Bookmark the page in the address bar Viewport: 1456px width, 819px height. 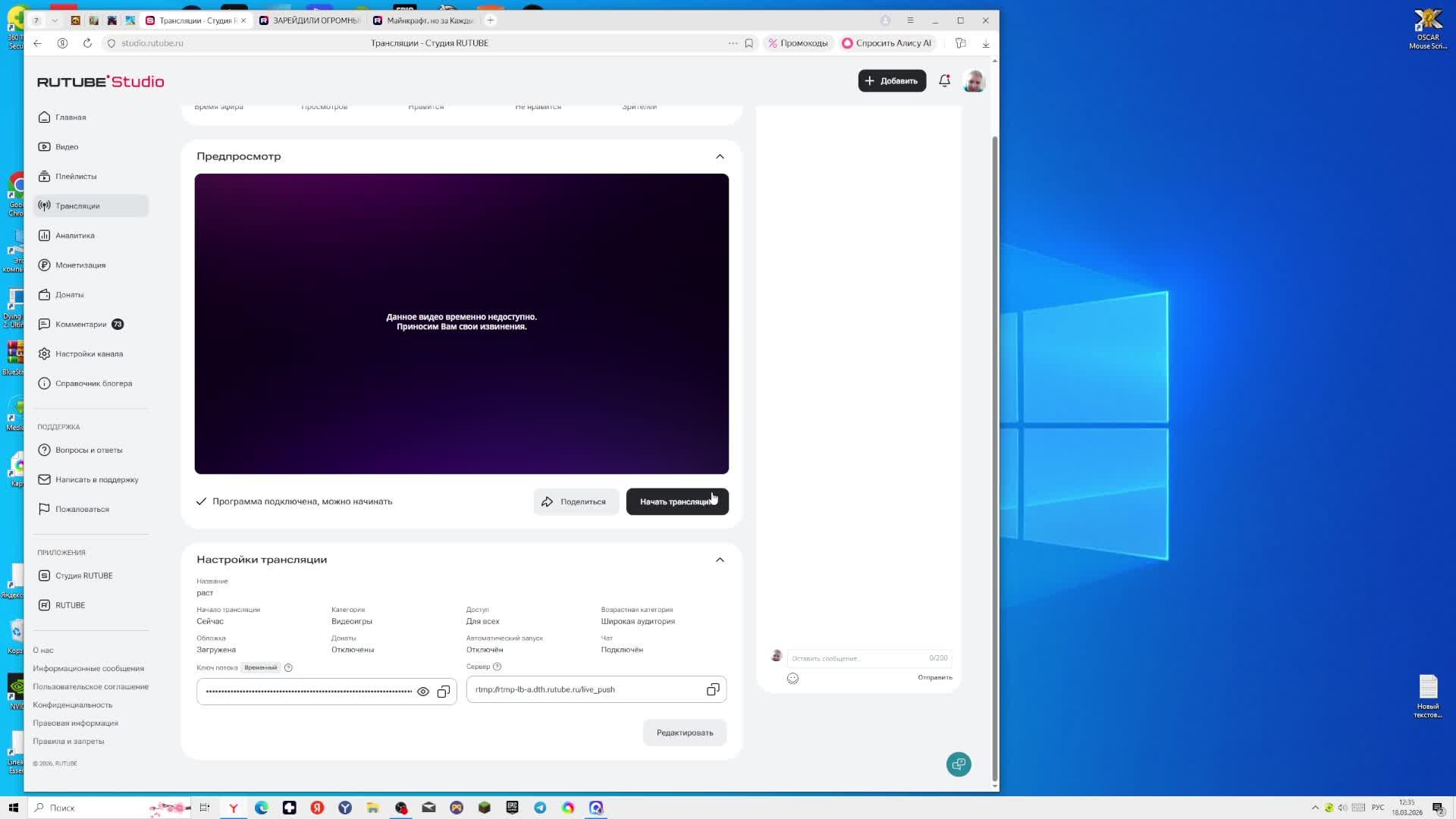[x=748, y=43]
